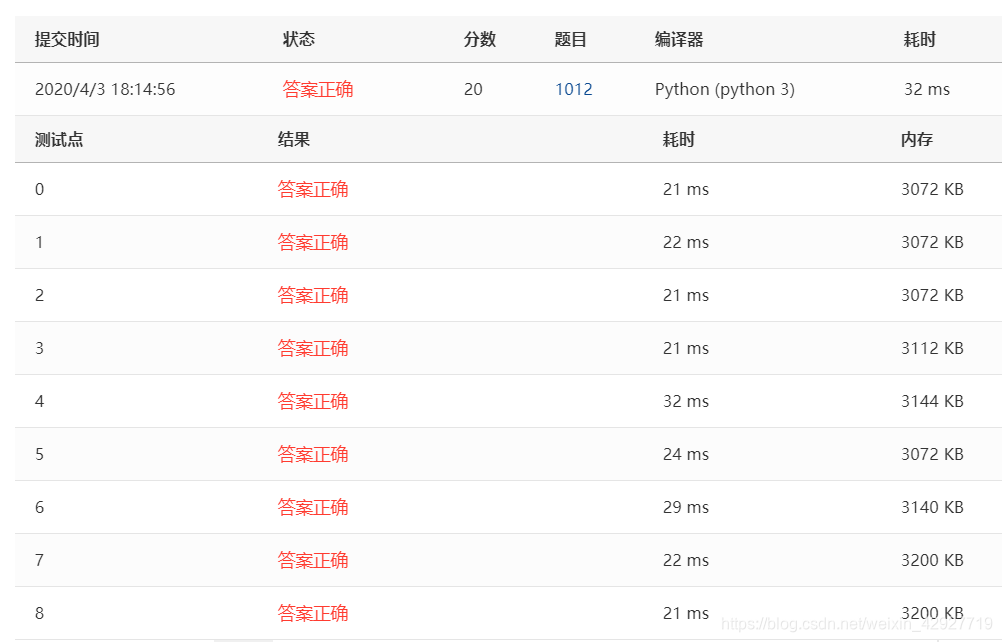The height and width of the screenshot is (642, 1002).
Task: Click the 内存 header
Action: pos(916,139)
